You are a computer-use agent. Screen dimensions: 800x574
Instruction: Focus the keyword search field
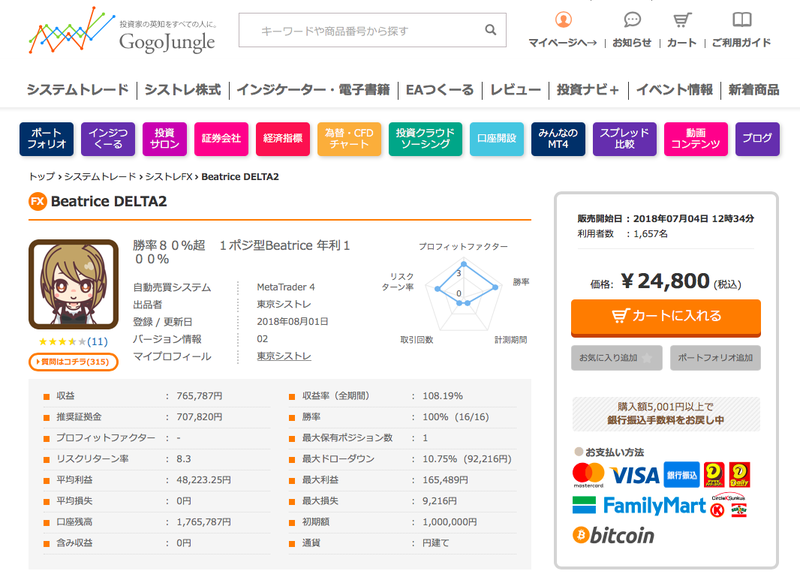372,30
